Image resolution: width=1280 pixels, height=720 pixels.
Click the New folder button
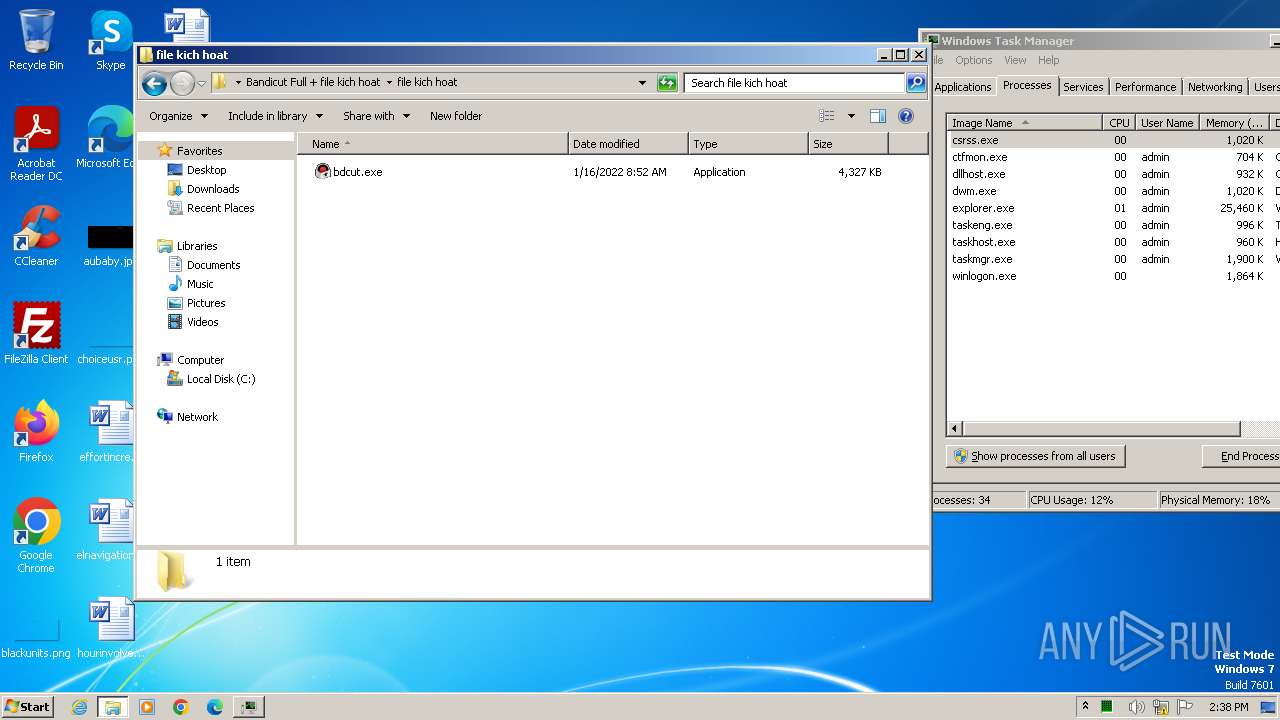(x=456, y=116)
